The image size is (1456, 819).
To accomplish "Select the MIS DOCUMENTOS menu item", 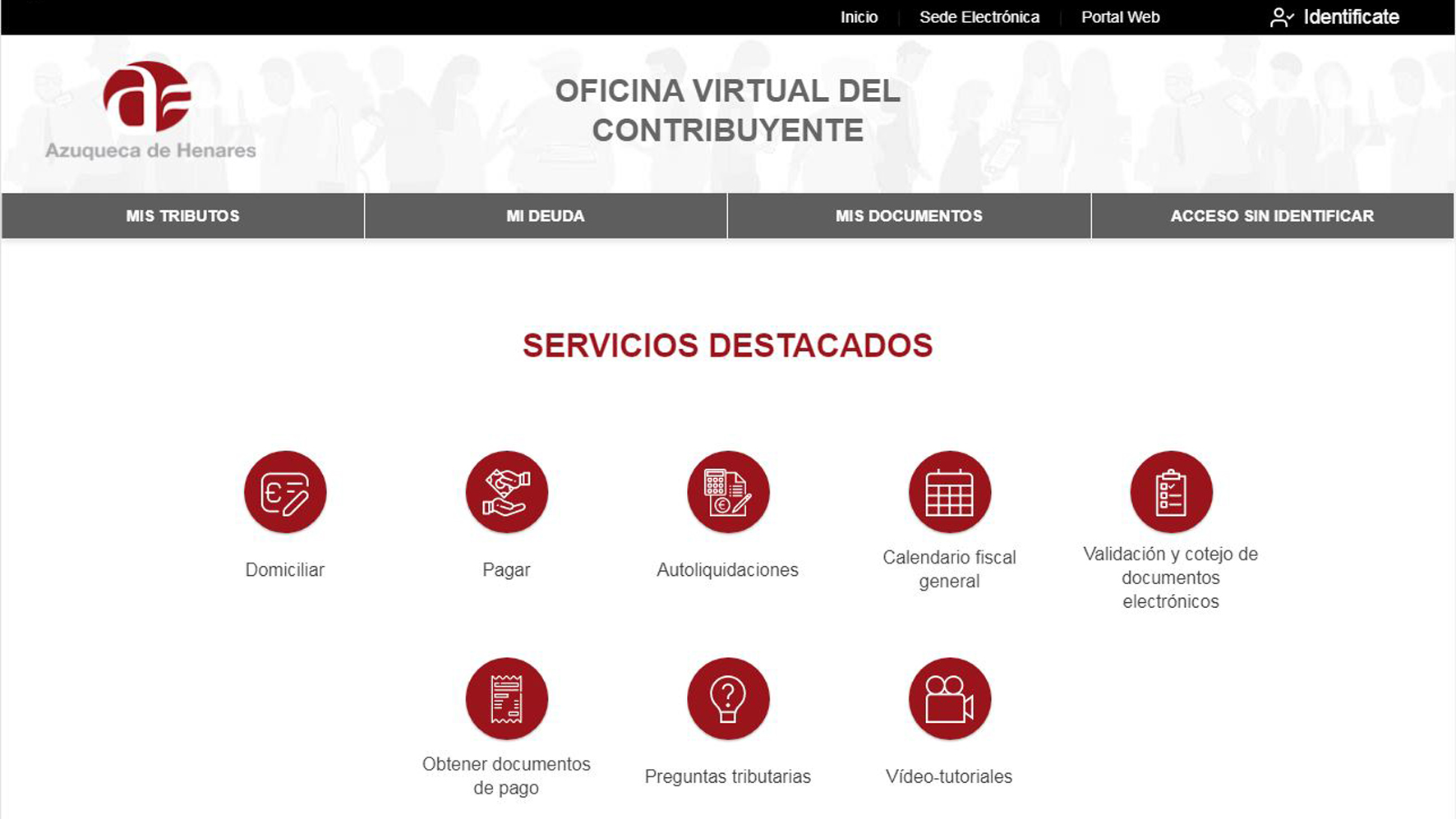I will coord(909,216).
